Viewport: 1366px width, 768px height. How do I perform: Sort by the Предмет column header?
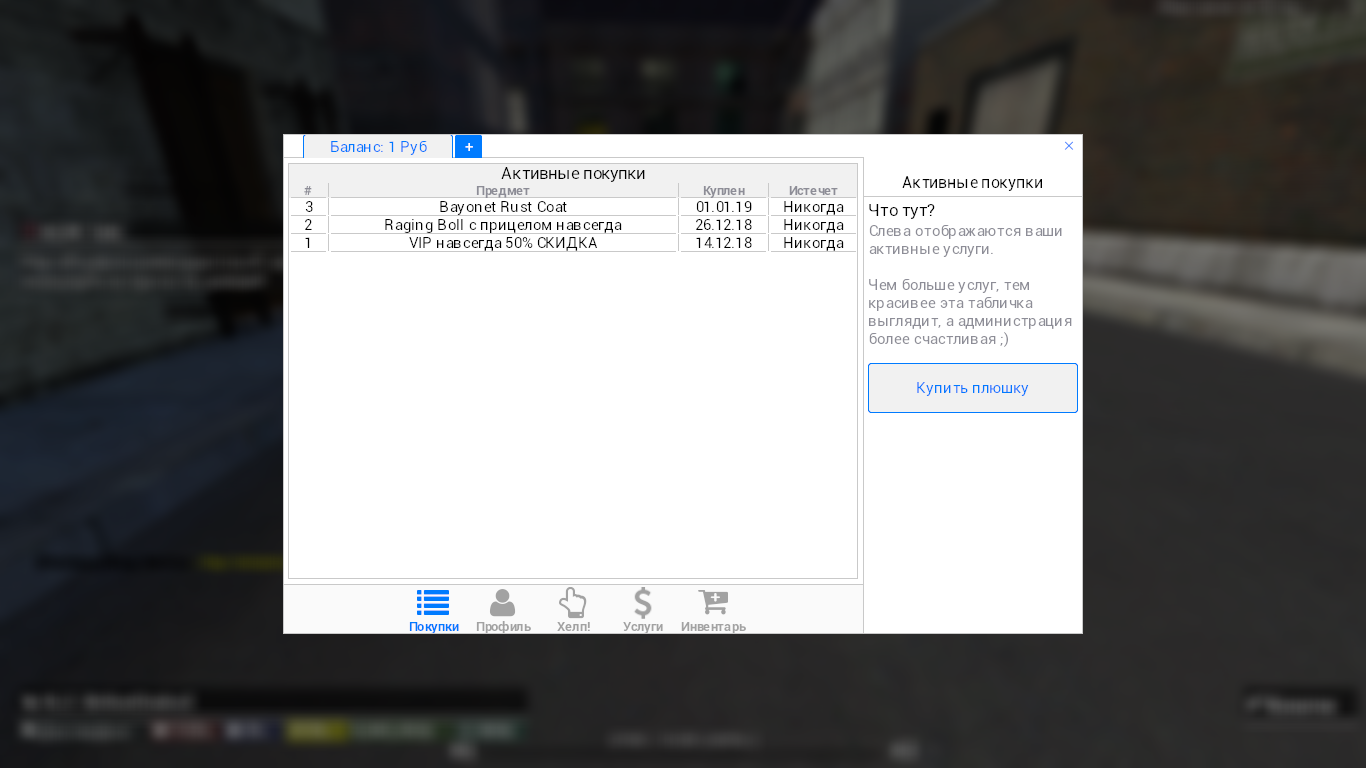point(503,190)
